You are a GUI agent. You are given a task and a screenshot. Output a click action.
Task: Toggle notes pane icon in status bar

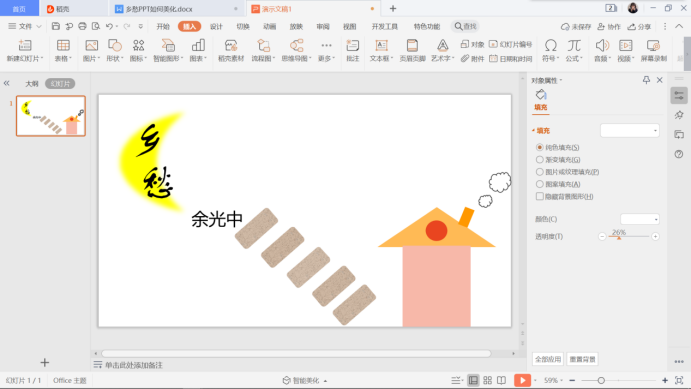tap(457, 380)
